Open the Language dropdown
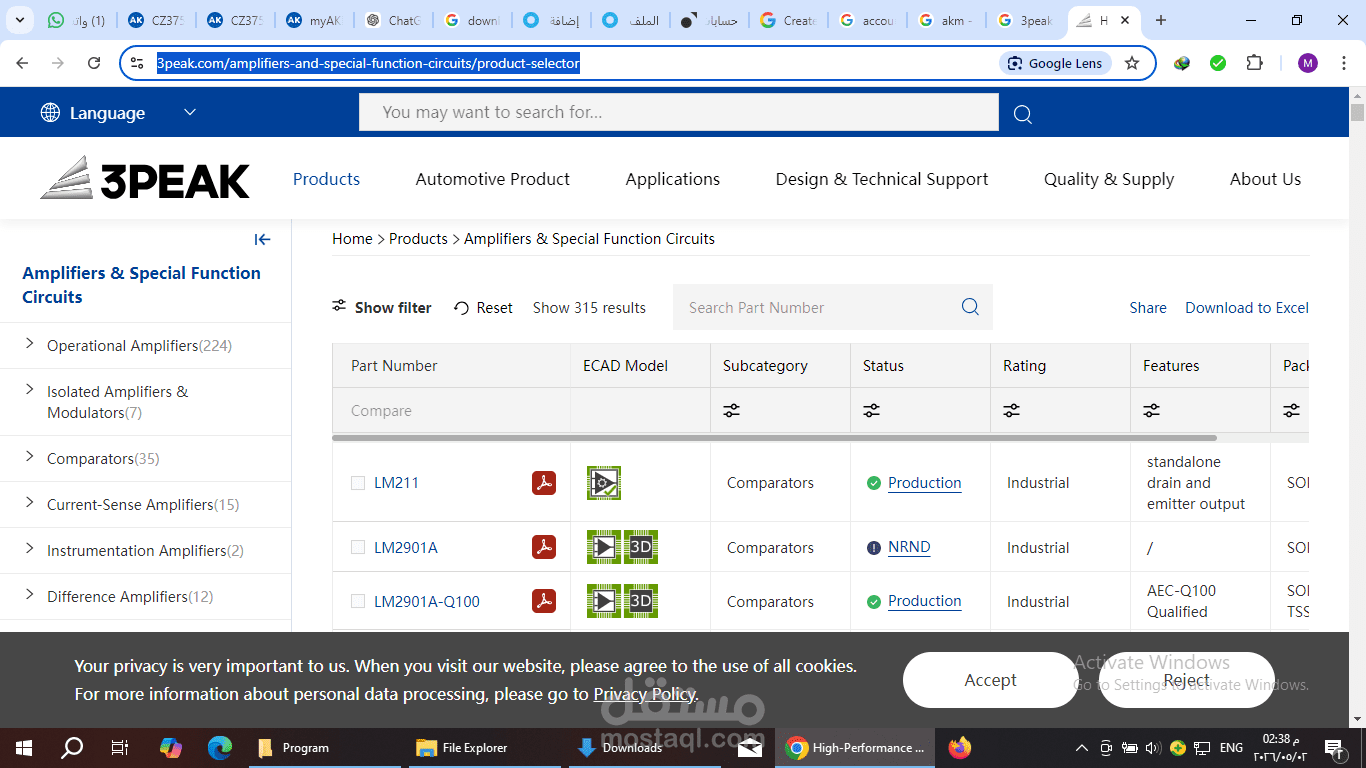Screen dimensions: 1366x768 click(118, 113)
